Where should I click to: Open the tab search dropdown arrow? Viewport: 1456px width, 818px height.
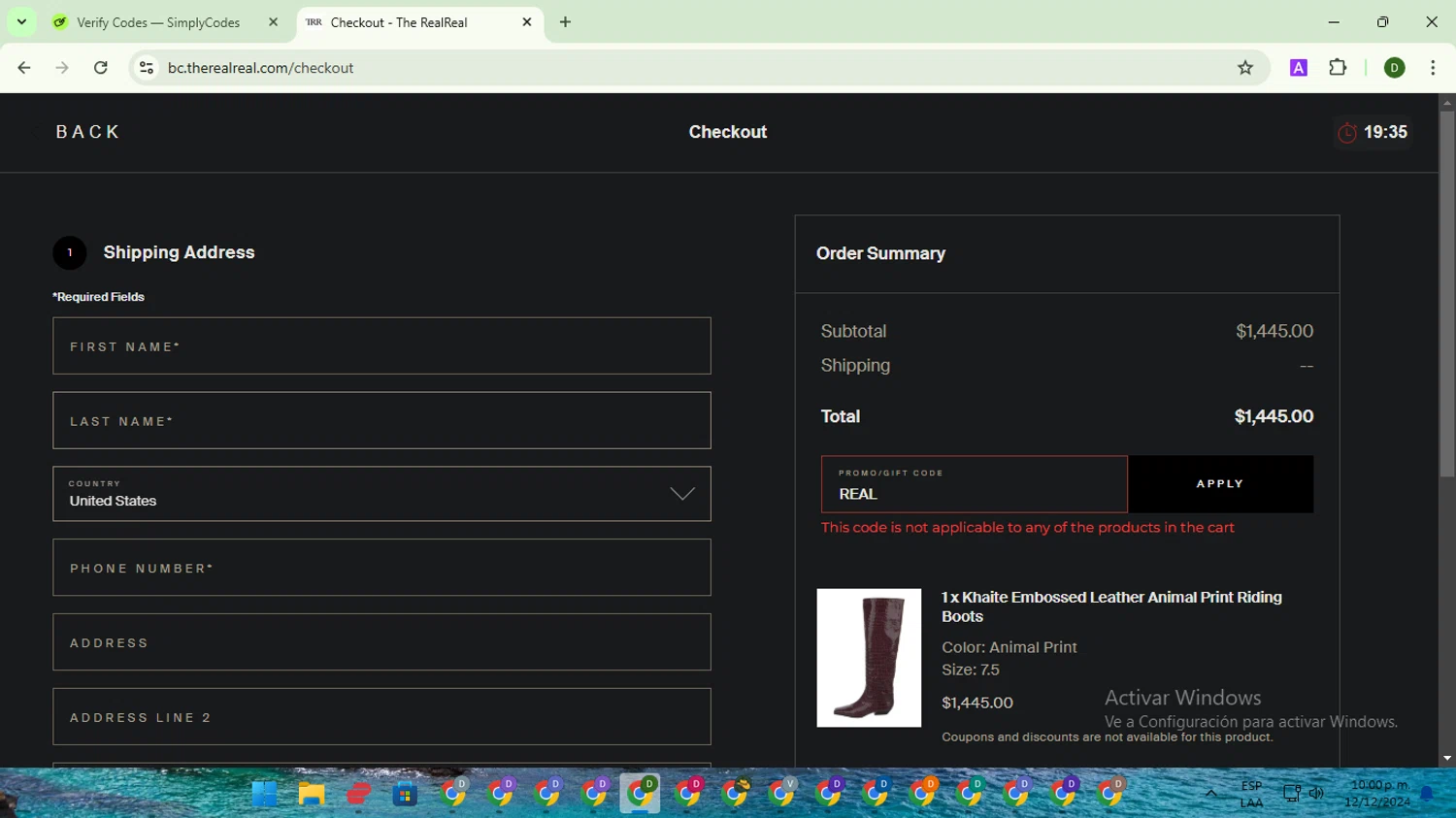(21, 21)
